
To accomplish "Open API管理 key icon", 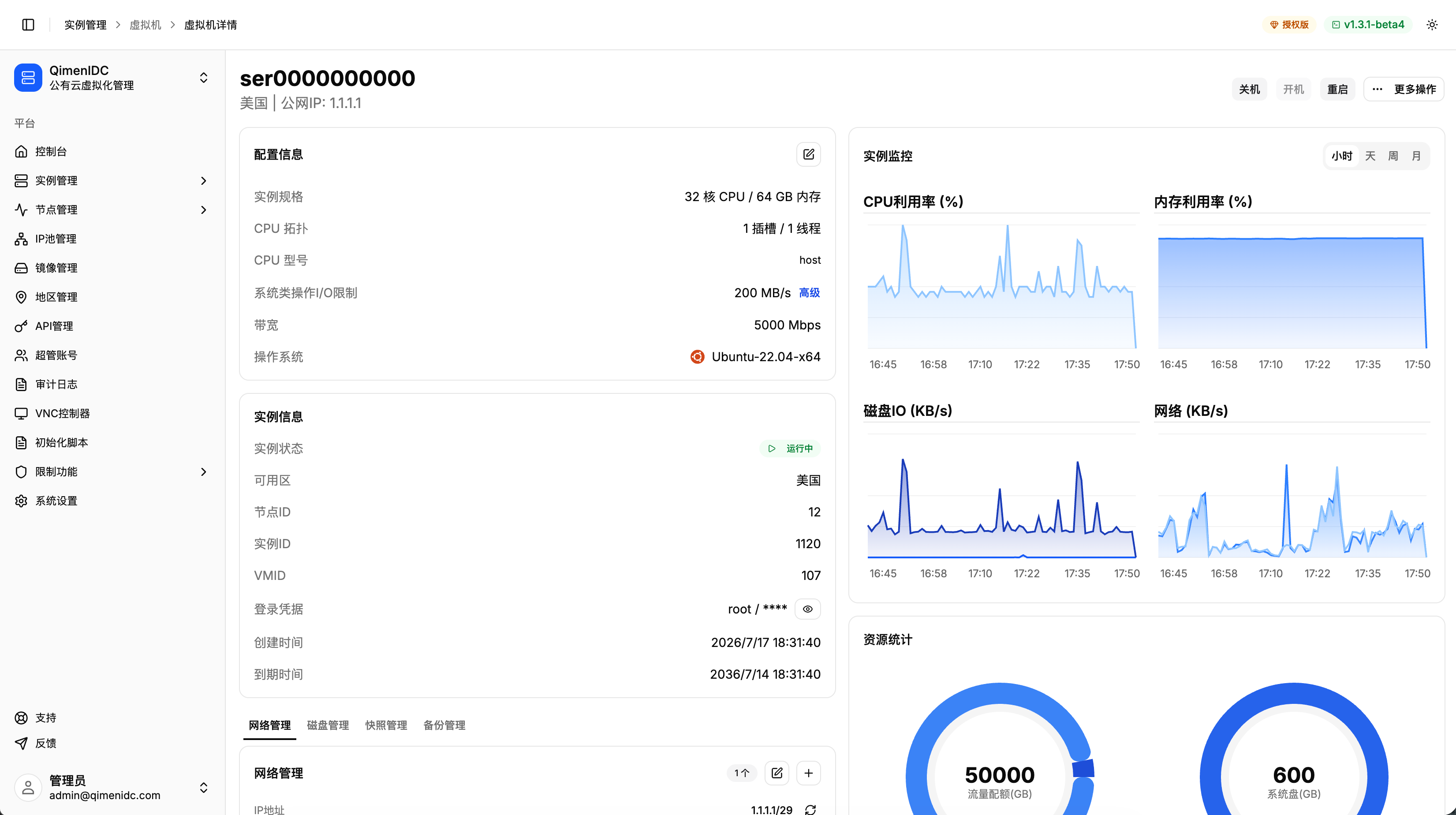I will pos(21,326).
